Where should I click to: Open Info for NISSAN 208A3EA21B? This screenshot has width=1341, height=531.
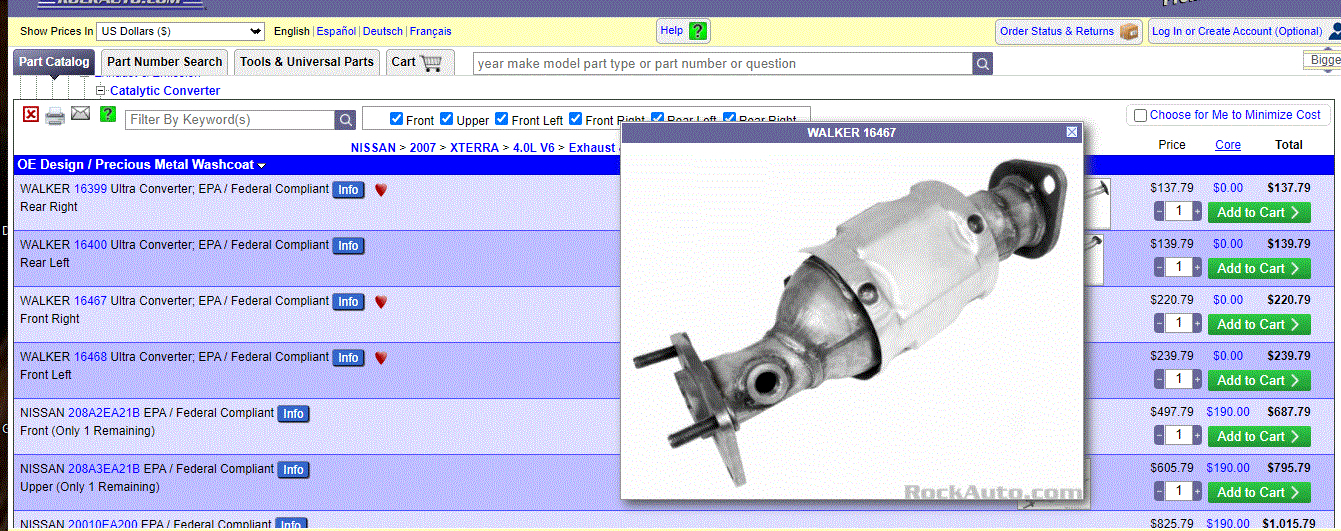(293, 470)
